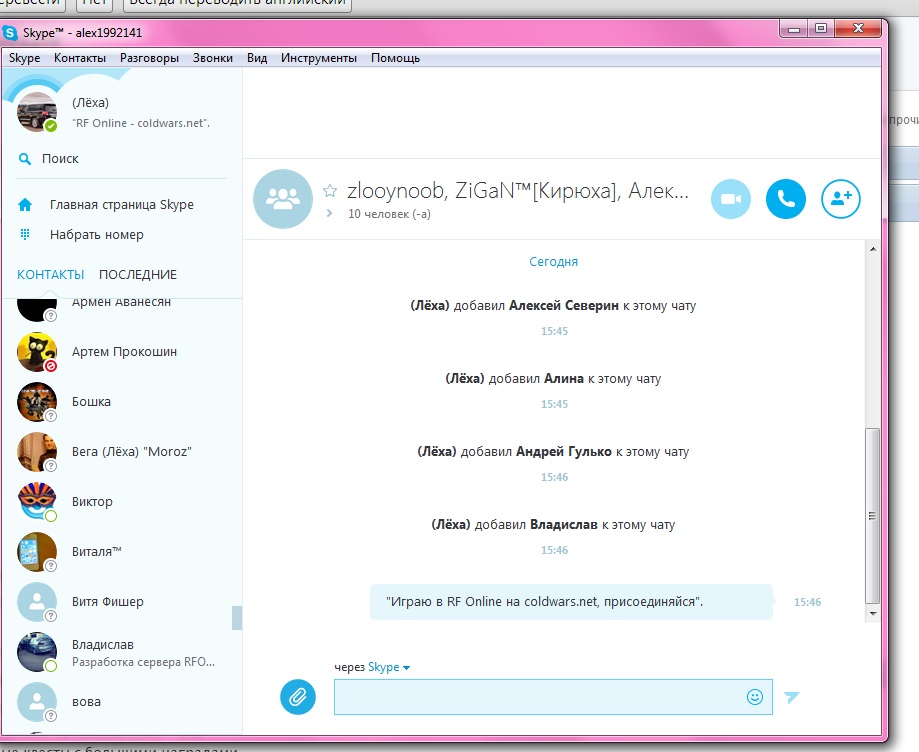Click the "Играю в RF Online" message bubble
Image resolution: width=919 pixels, height=752 pixels.
pos(571,601)
